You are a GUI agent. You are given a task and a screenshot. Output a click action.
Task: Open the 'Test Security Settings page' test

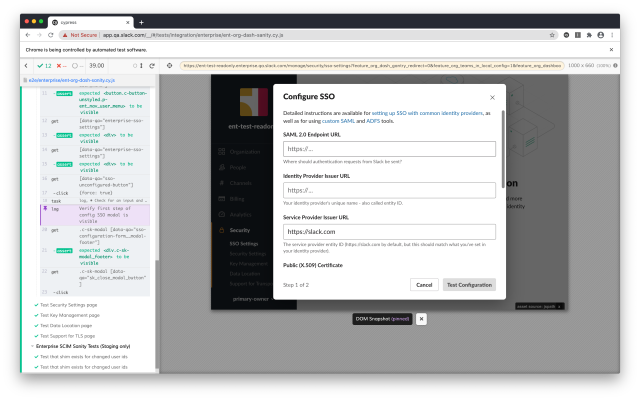coord(69,305)
